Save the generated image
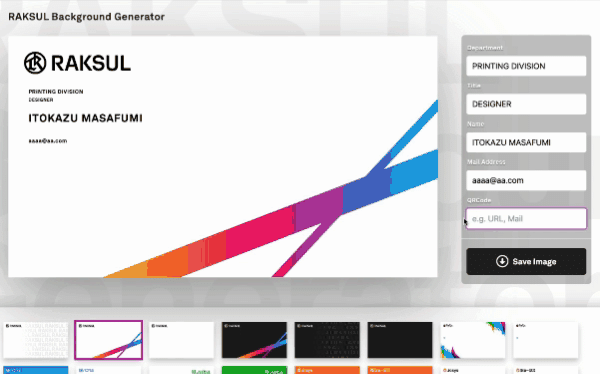This screenshot has height=374, width=600. click(526, 261)
